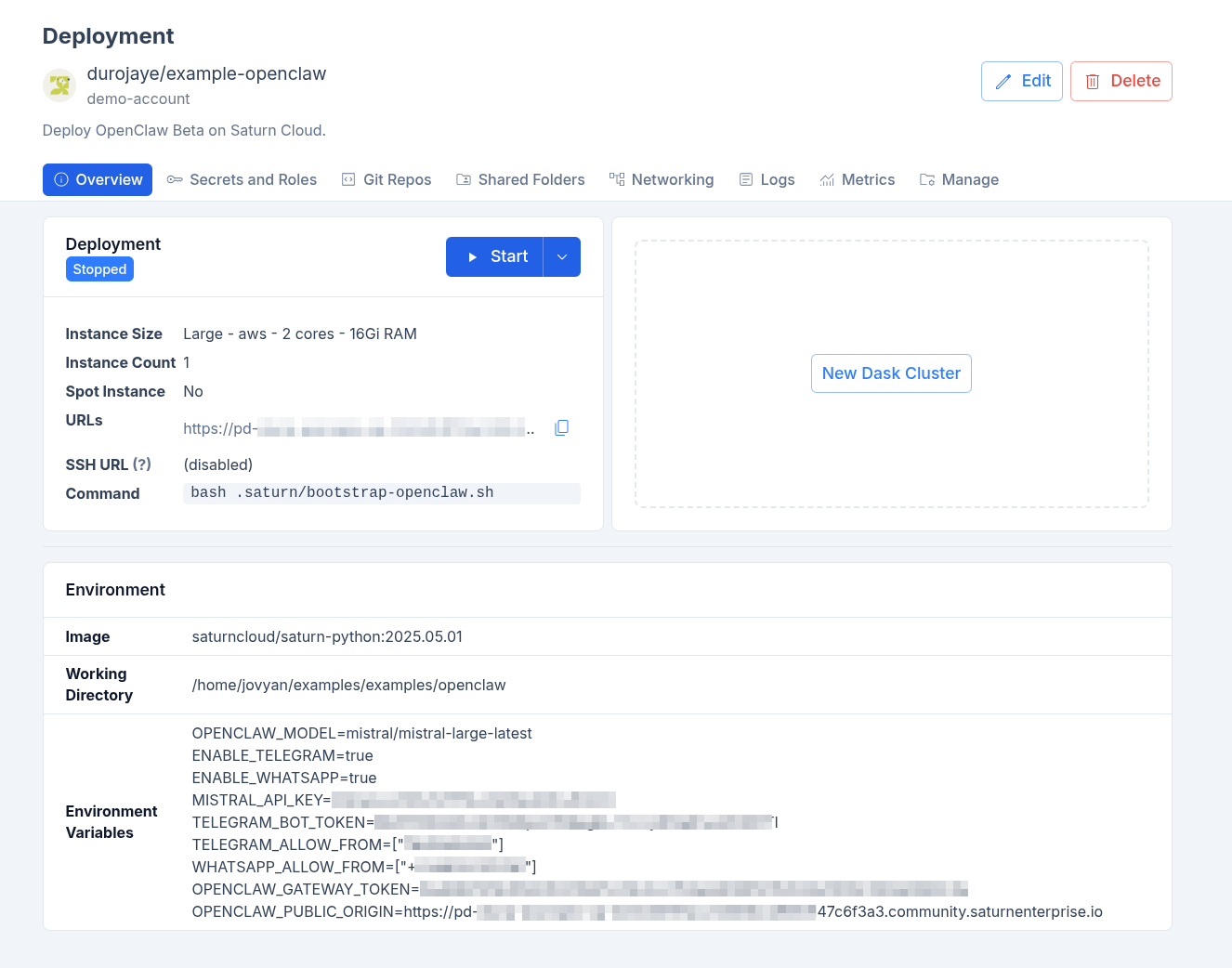Create a New Dask Cluster
The image size is (1232, 968).
pyautogui.click(x=891, y=373)
